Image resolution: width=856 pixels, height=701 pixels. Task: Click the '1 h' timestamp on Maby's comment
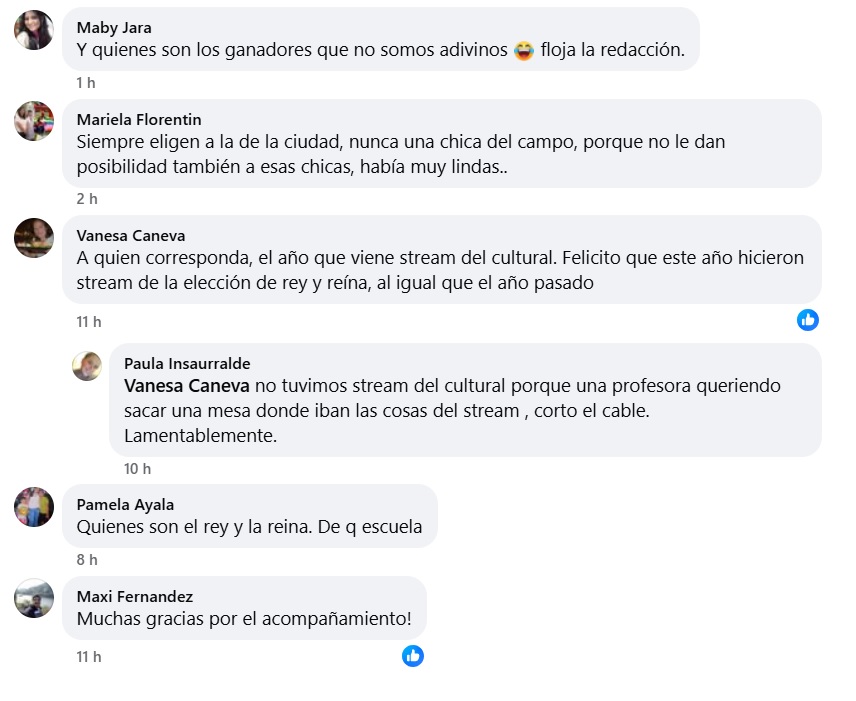click(x=86, y=83)
